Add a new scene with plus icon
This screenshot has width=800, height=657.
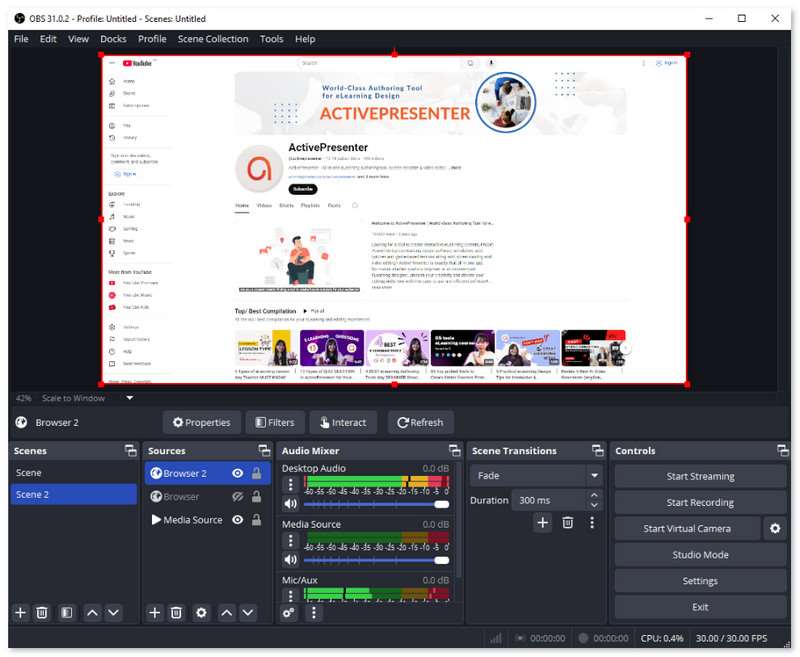pos(20,613)
